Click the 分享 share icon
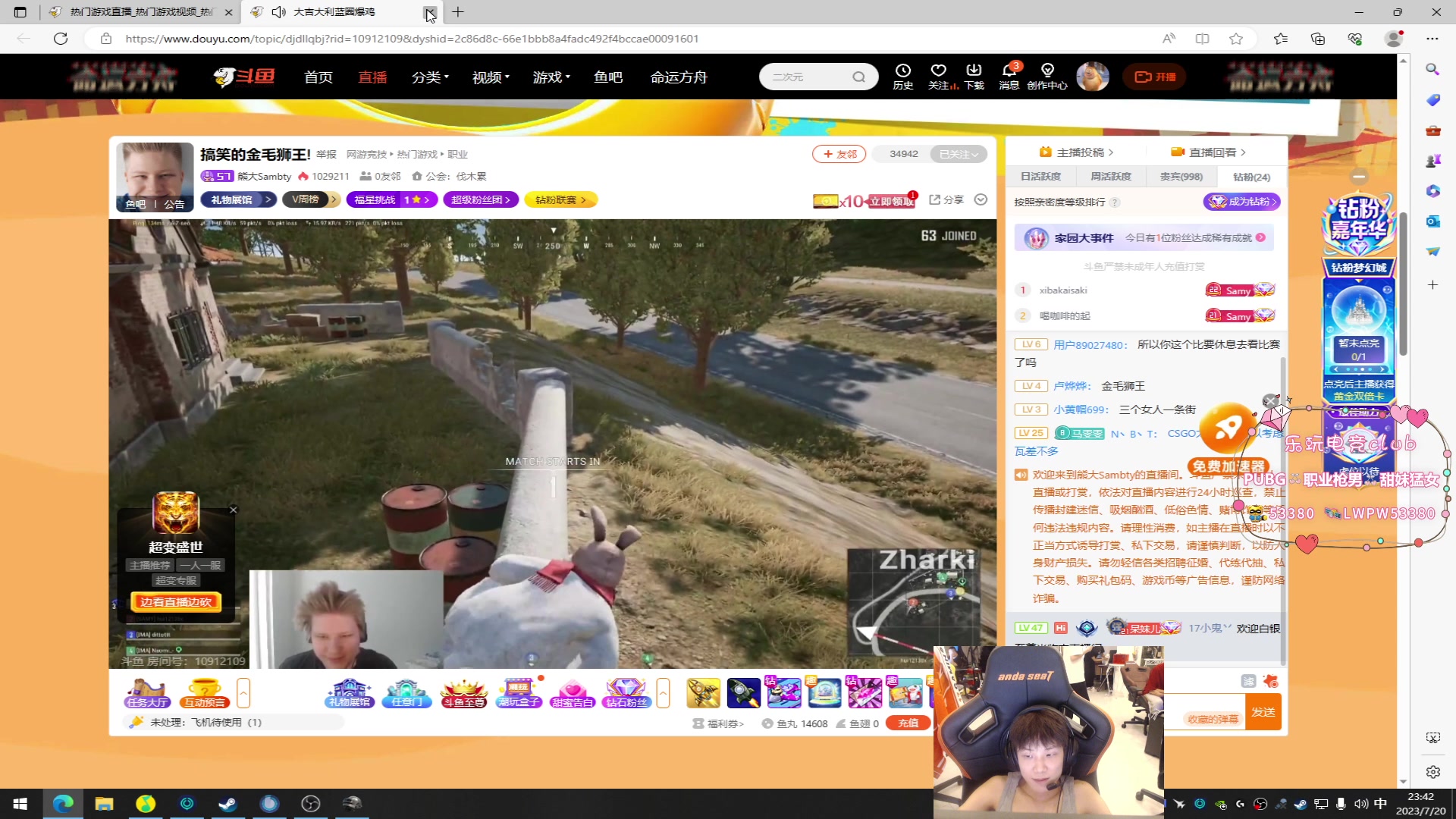The image size is (1456, 819). (x=946, y=199)
